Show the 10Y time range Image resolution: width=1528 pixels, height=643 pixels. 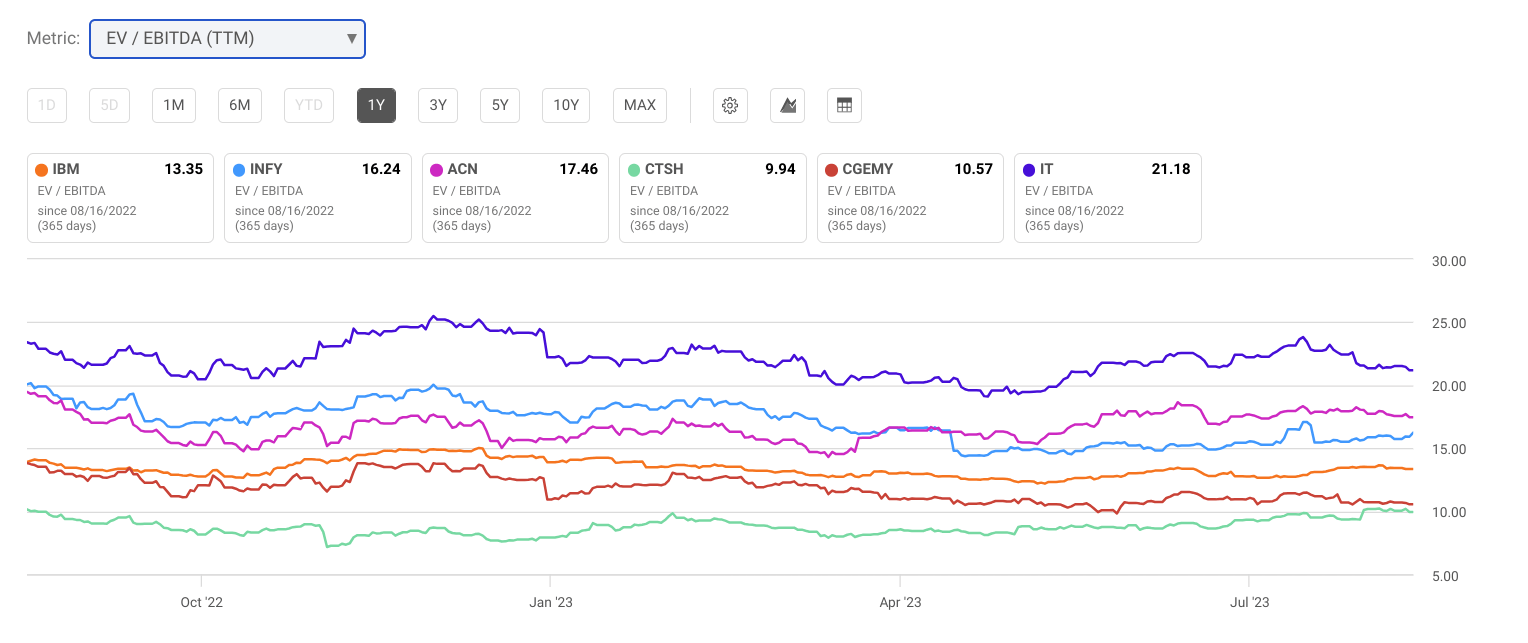click(x=566, y=105)
